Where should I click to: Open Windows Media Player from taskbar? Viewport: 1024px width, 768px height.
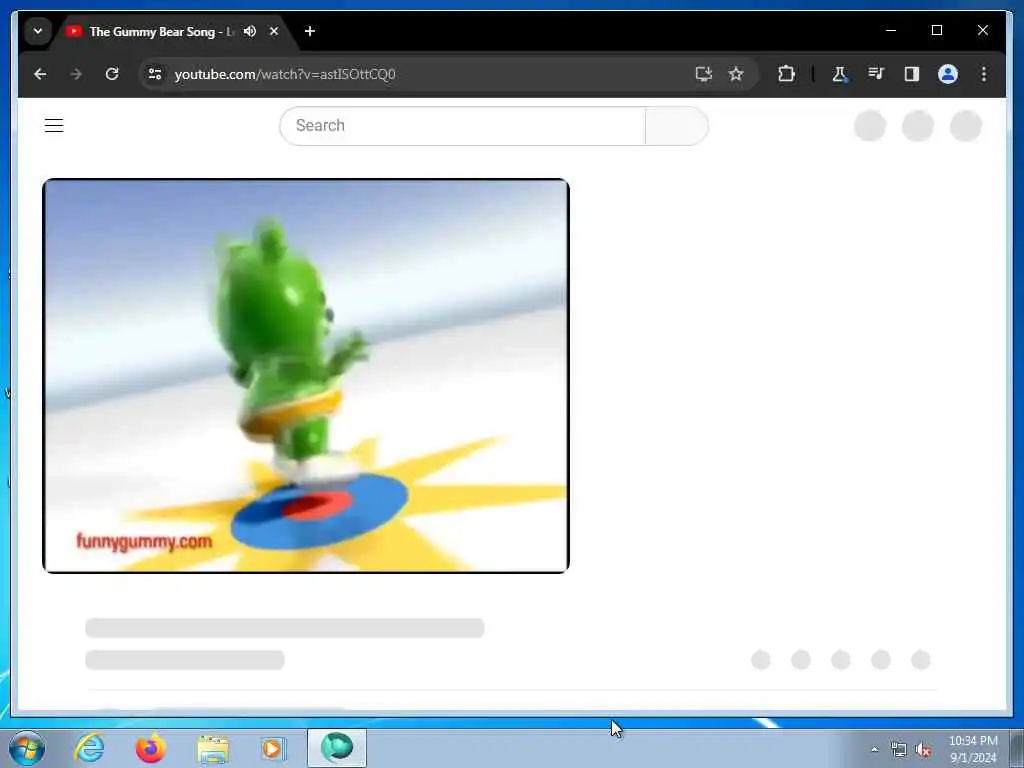(273, 748)
